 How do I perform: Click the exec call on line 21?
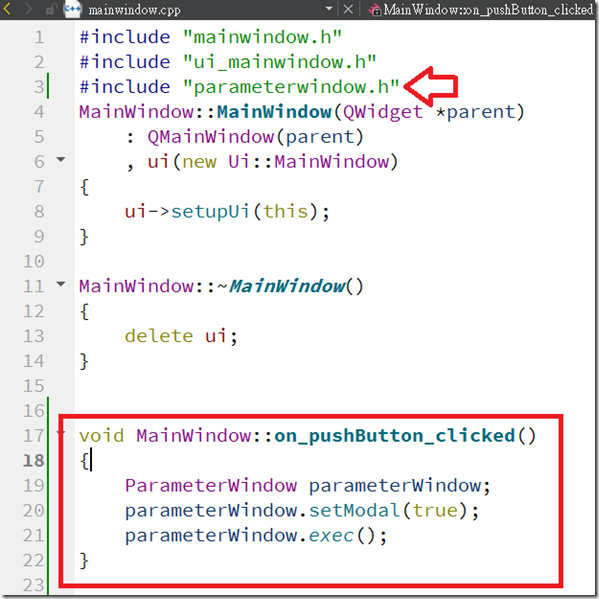pyautogui.click(x=331, y=536)
